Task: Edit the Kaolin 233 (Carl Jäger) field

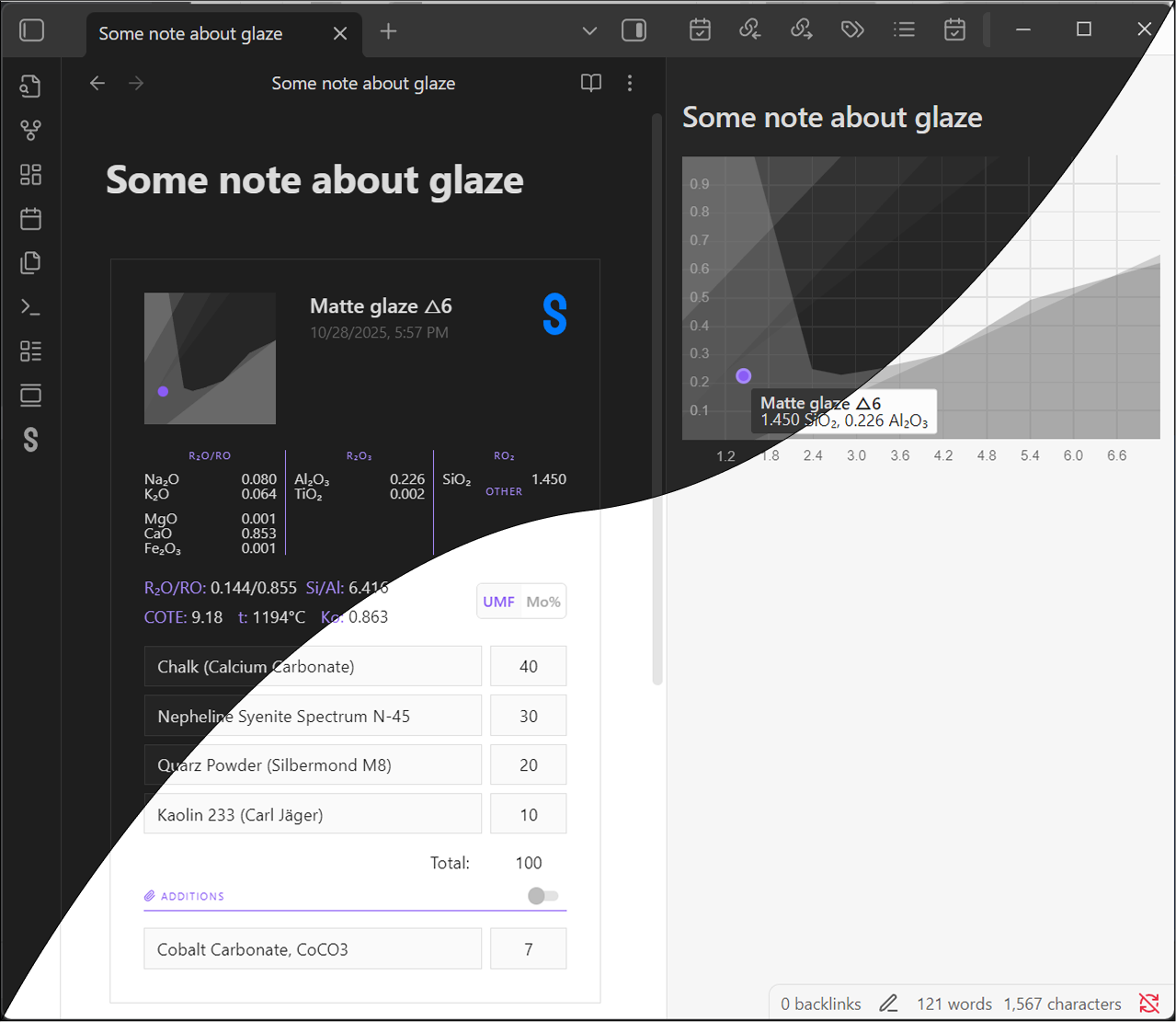Action: pyautogui.click(x=313, y=814)
